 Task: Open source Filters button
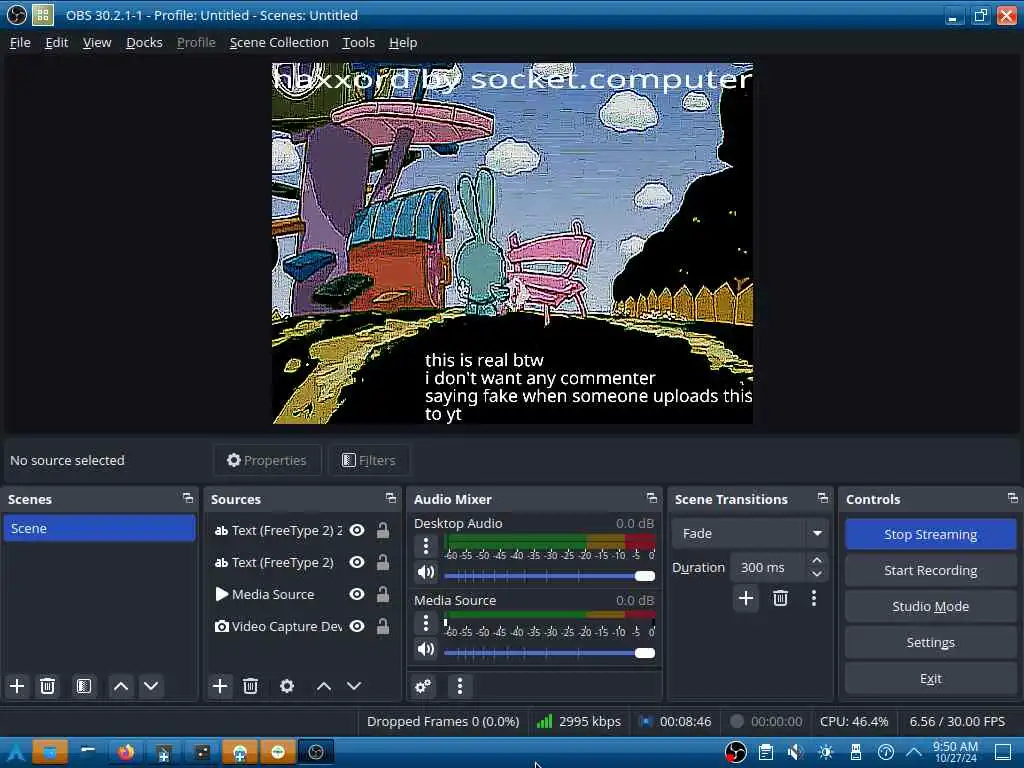pyautogui.click(x=369, y=460)
